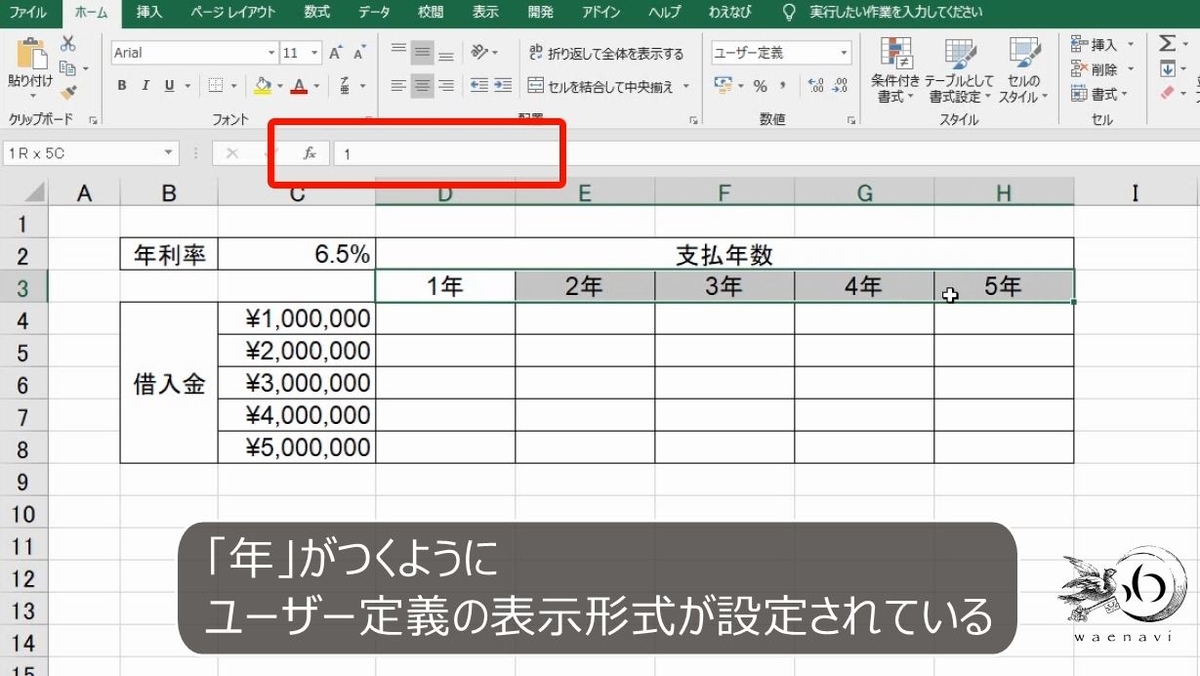This screenshot has height=676, width=1200.
Task: Click the phonetic guide (furigana) icon
Action: click(x=345, y=86)
